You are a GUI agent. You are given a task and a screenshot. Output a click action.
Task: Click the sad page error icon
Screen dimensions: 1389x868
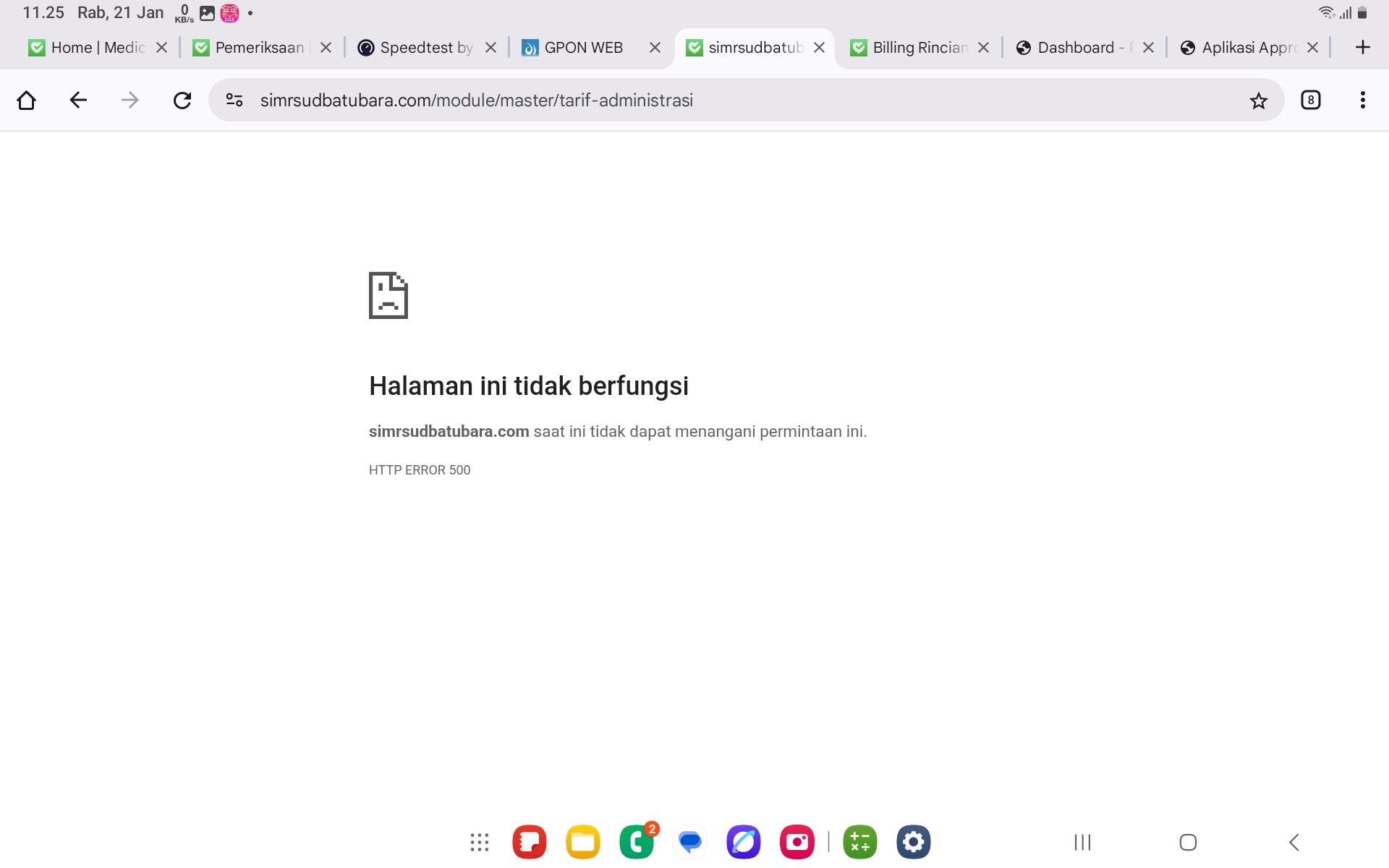388,295
